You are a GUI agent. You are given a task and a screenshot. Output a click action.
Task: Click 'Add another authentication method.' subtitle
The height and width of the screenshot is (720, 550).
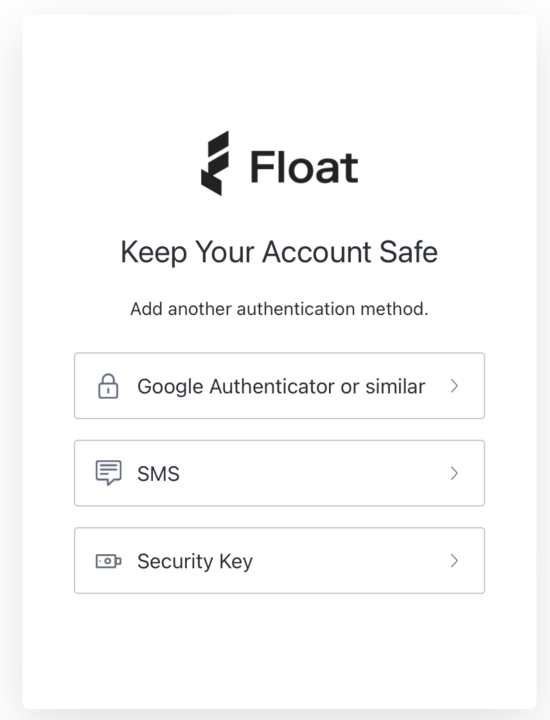pos(279,309)
